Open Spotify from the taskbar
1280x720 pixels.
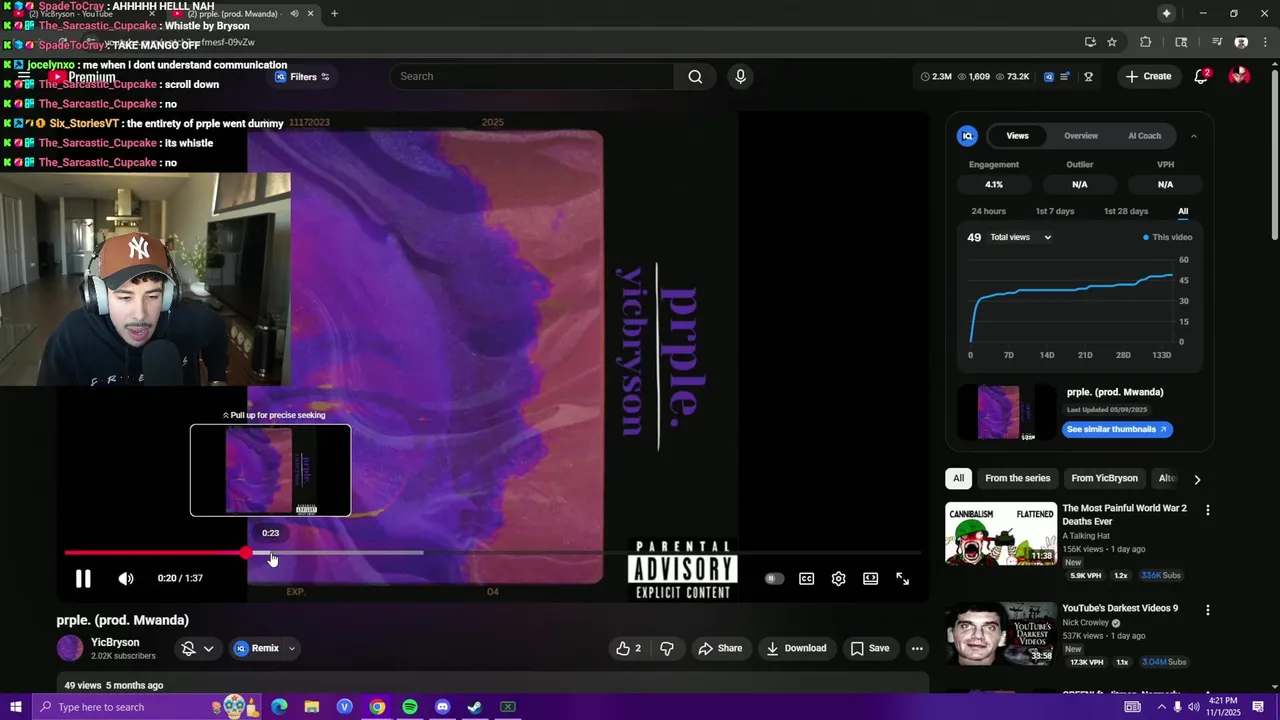point(410,707)
